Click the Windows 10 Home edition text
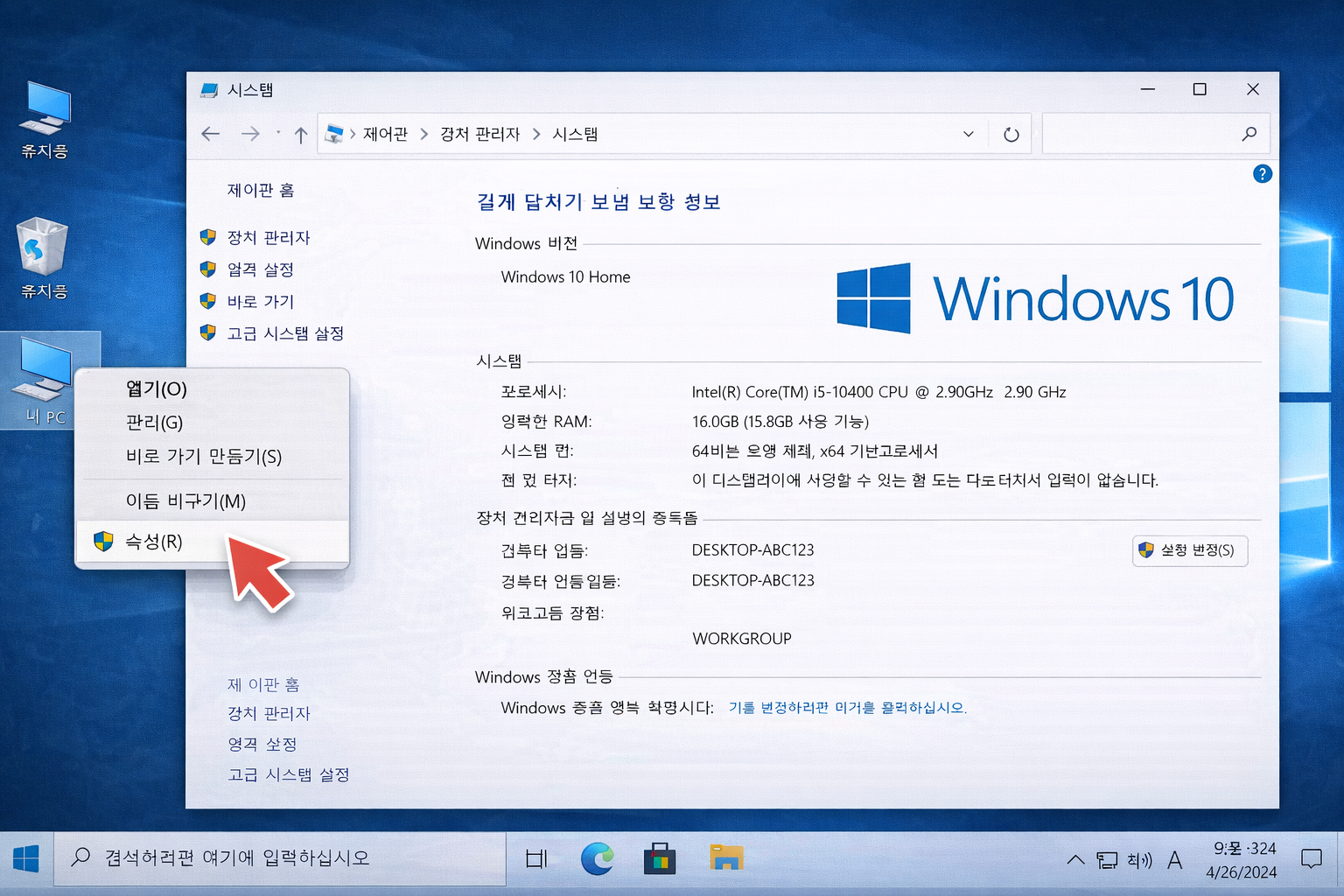This screenshot has height=896, width=1344. (565, 277)
